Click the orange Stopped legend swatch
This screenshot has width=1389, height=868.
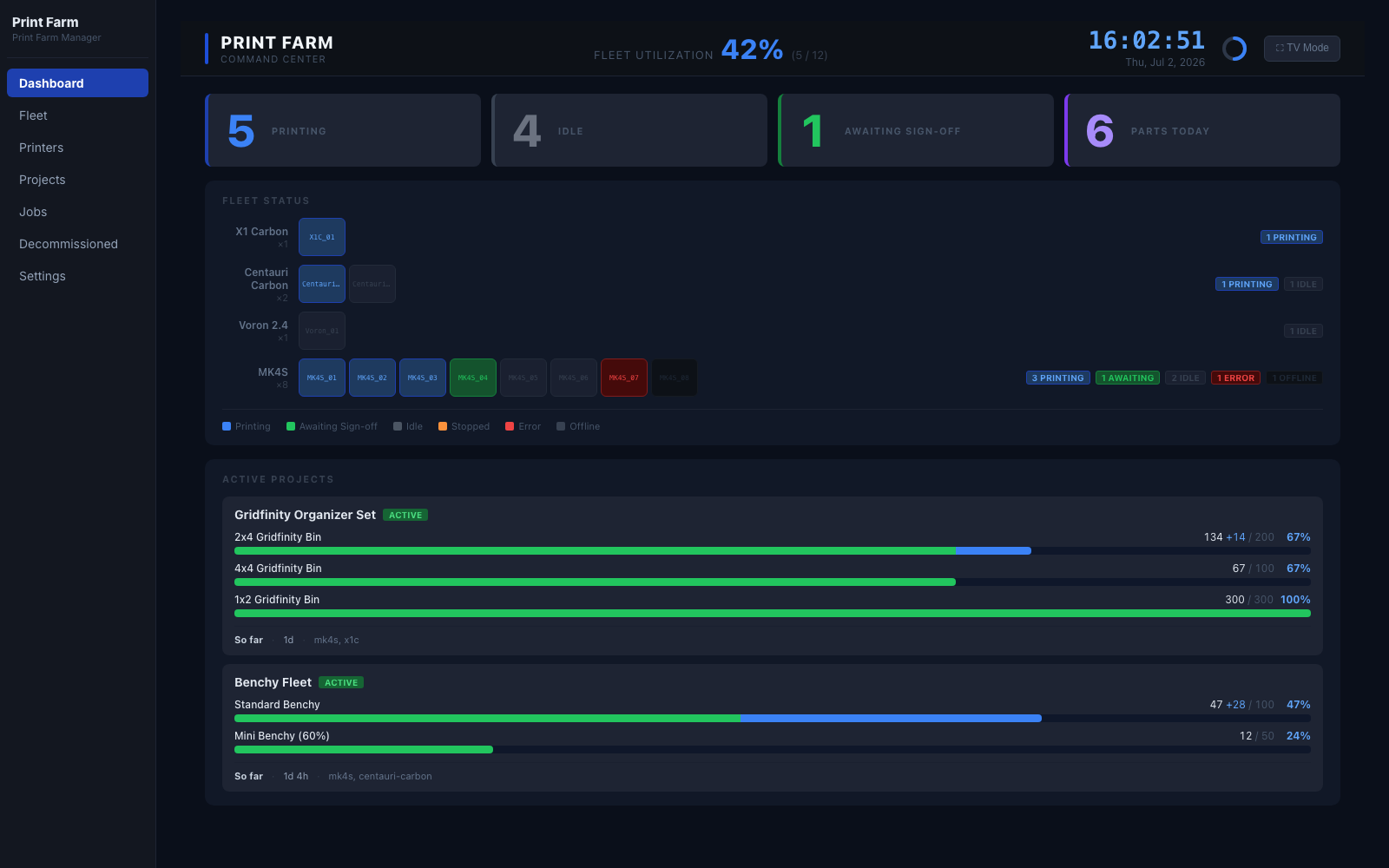[443, 426]
